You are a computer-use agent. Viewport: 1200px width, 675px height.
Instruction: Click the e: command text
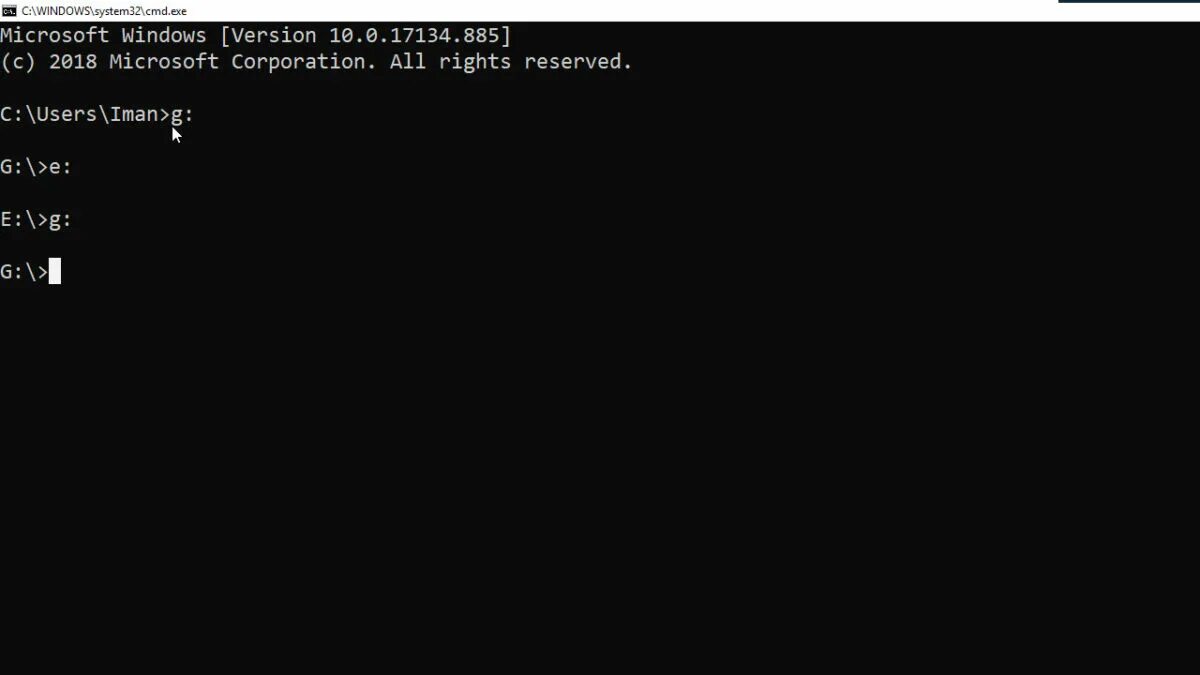click(60, 167)
